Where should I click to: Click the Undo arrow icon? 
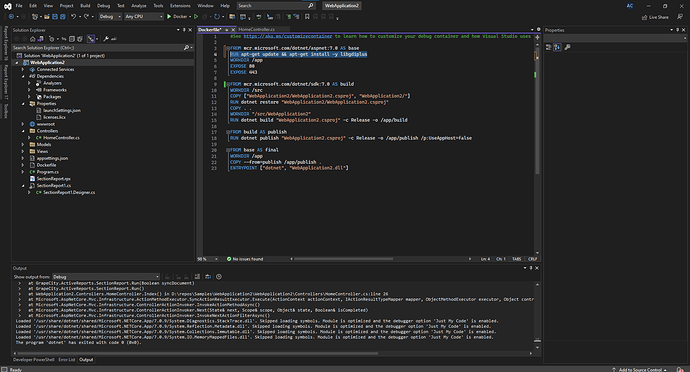pos(73,17)
